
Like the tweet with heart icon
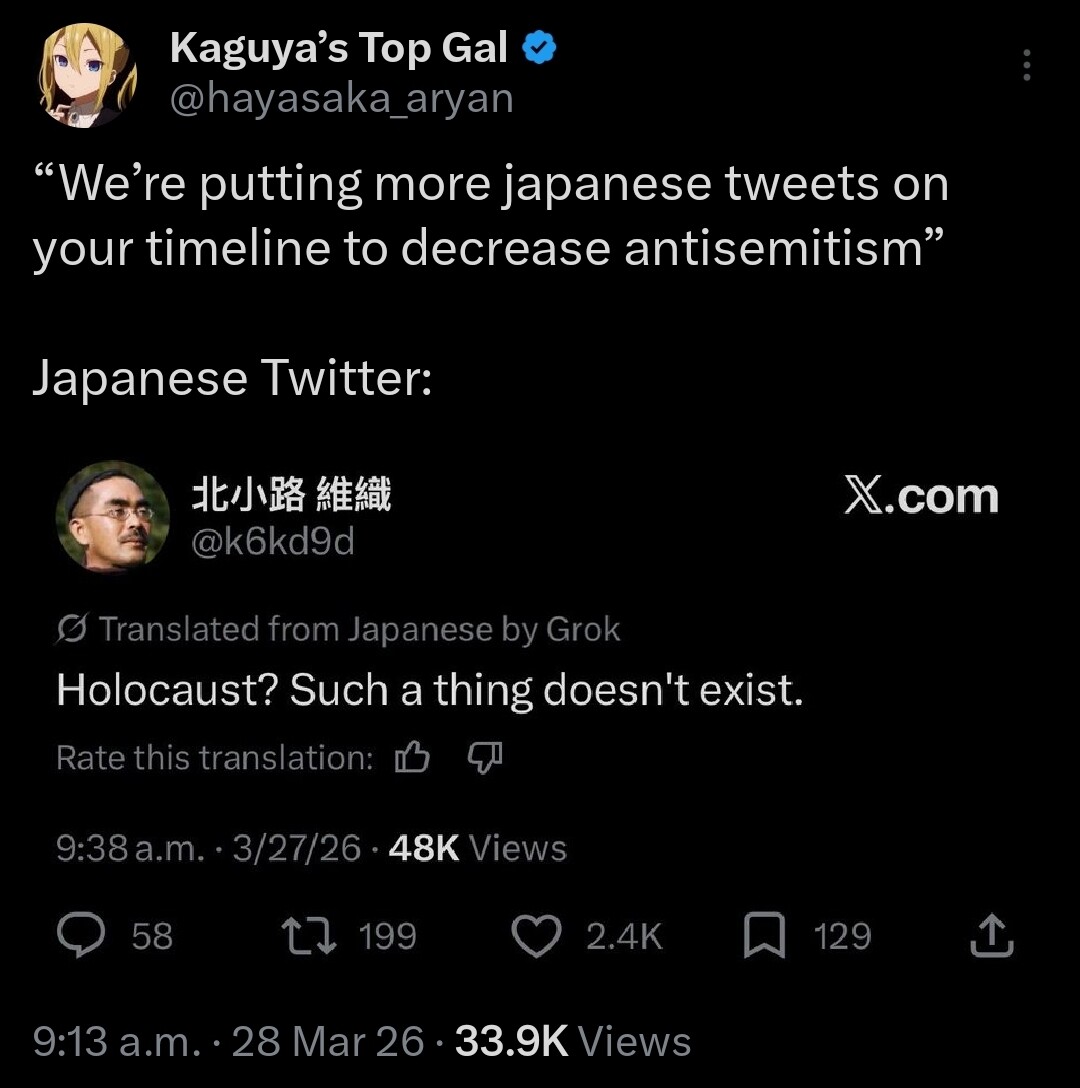point(539,936)
